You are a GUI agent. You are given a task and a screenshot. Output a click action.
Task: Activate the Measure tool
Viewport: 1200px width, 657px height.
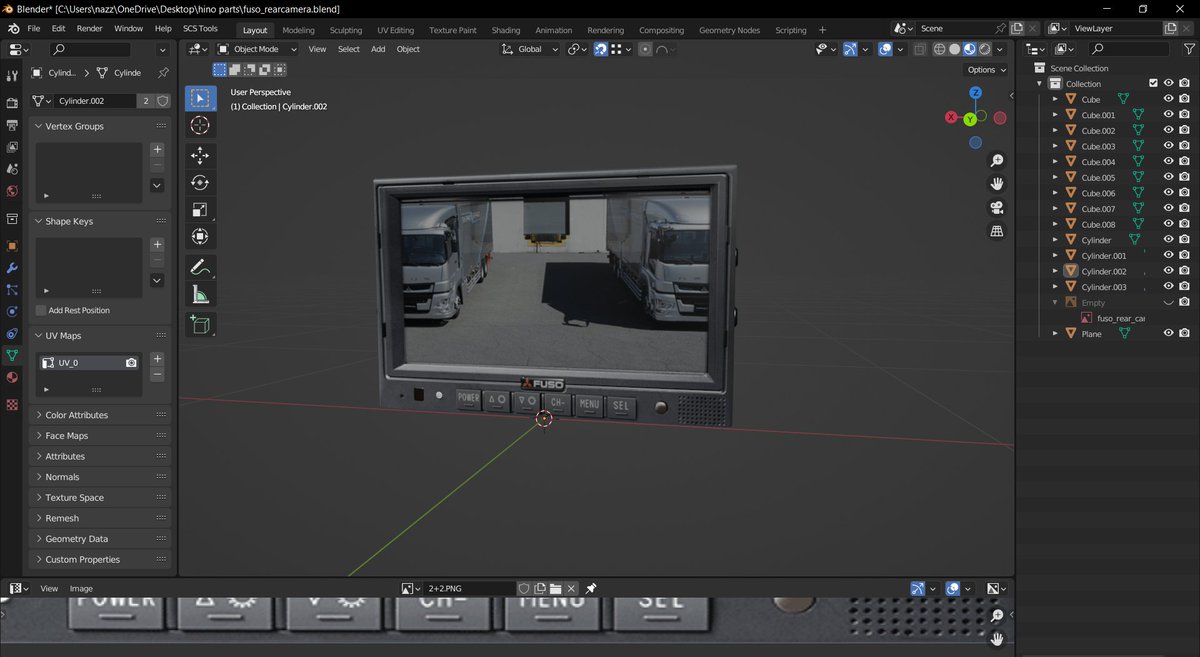[x=200, y=294]
